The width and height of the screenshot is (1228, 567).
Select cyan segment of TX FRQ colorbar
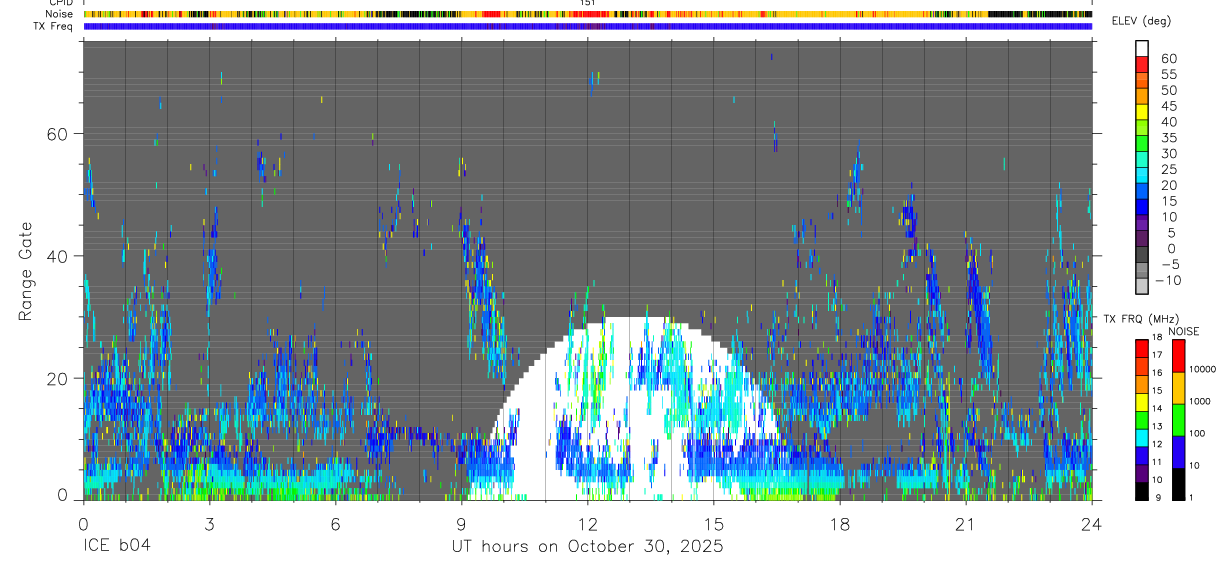1142,438
